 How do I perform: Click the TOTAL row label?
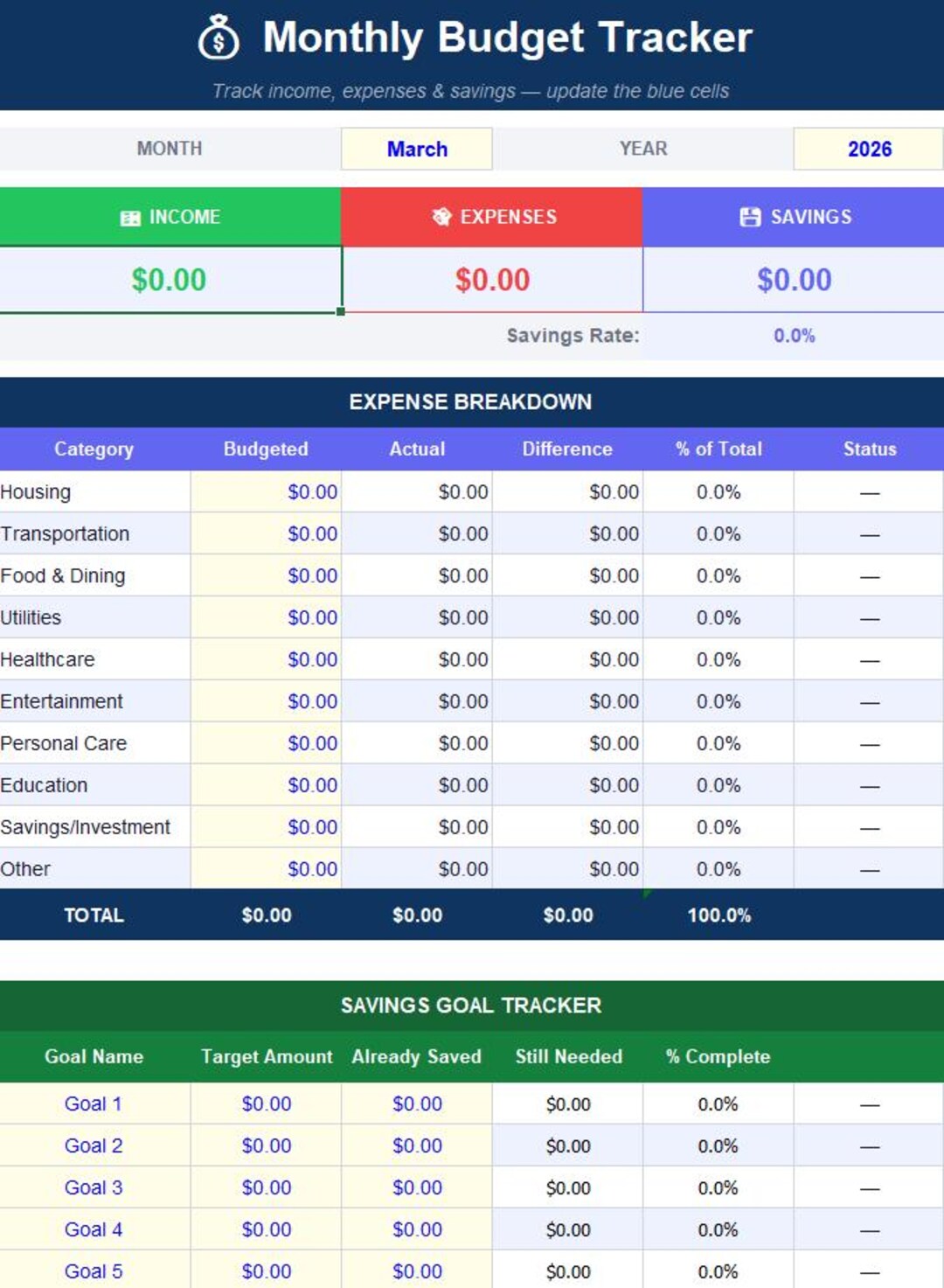click(94, 916)
